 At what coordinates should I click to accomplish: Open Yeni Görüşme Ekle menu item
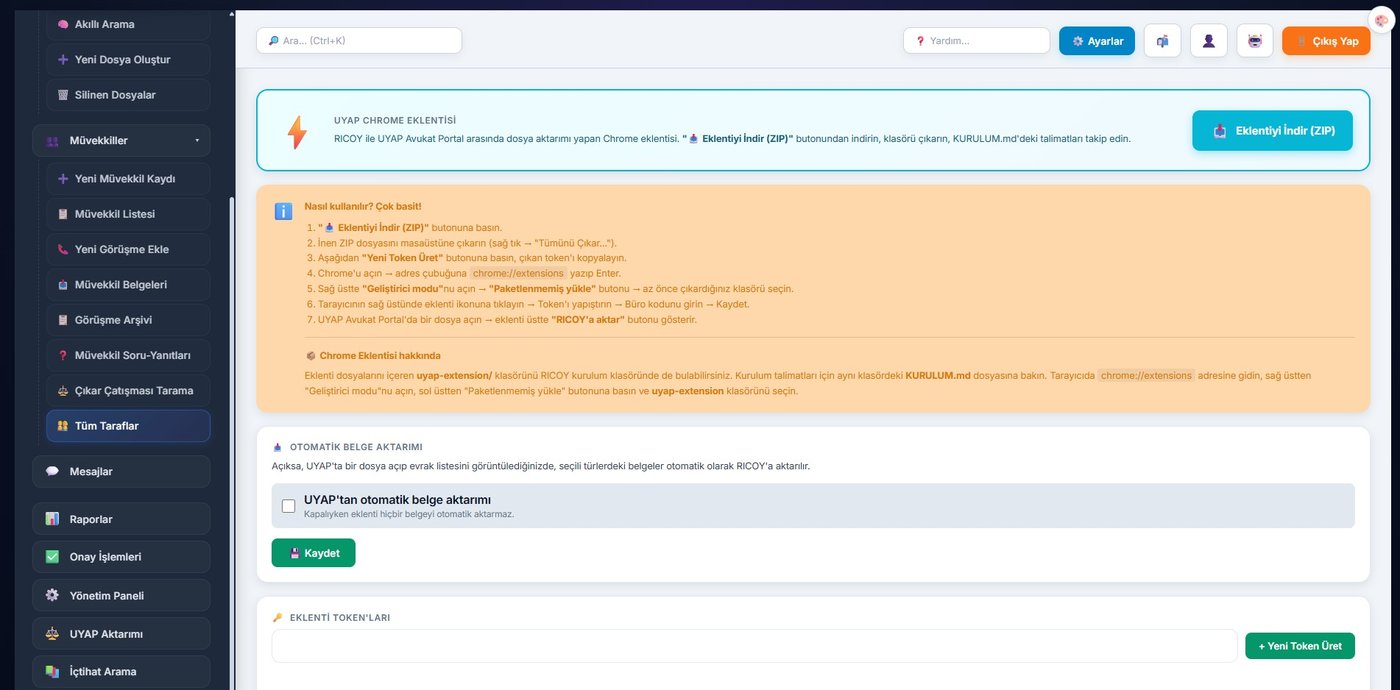(128, 249)
